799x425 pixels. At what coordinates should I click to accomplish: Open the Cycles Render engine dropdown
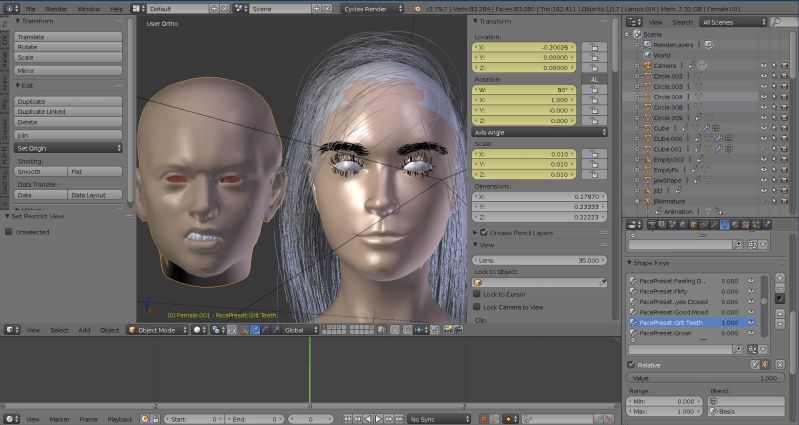(x=372, y=9)
